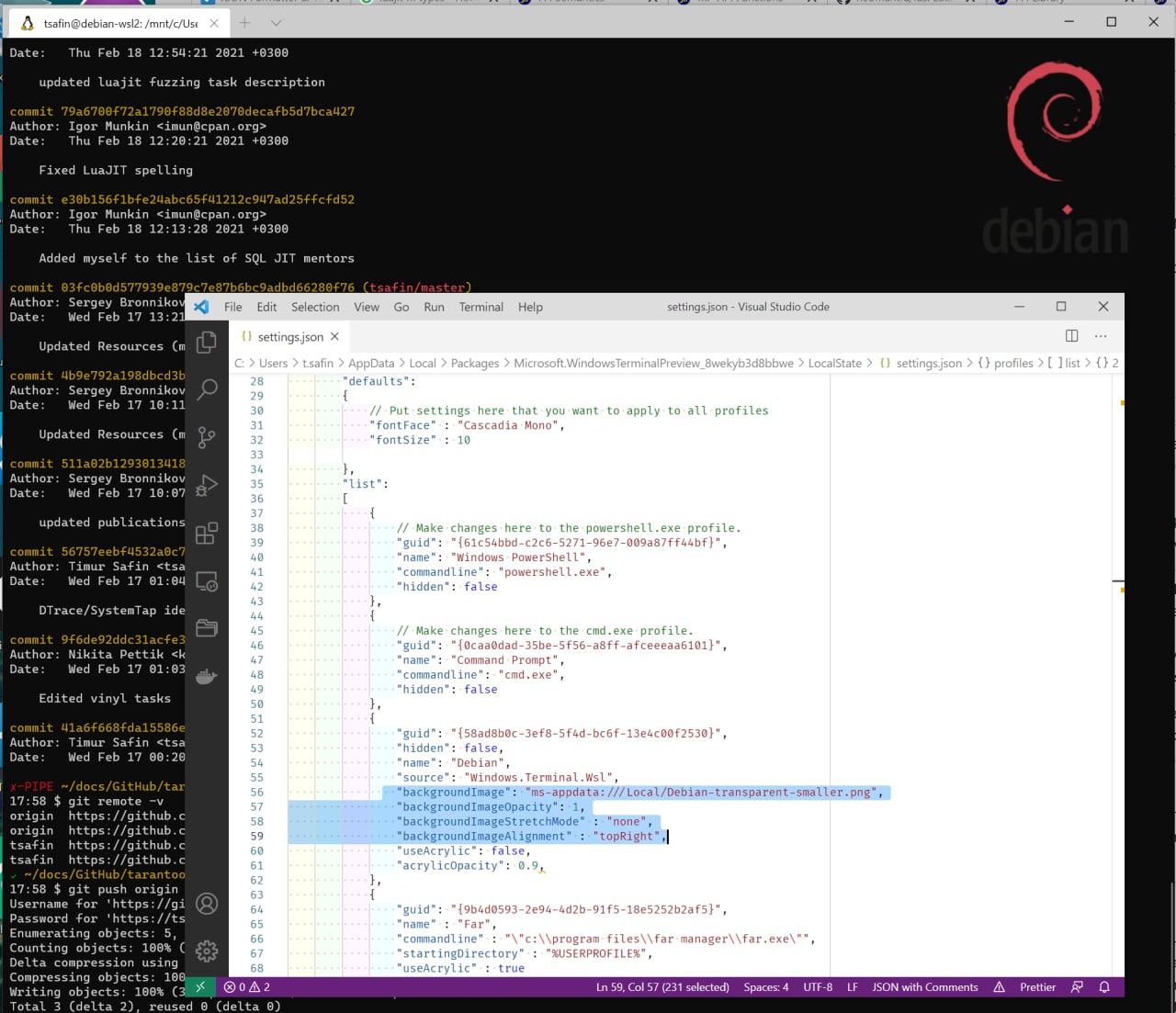The image size is (1176, 1013).
Task: Click "Windows PowerShell" name value on line 40
Action: tap(517, 557)
